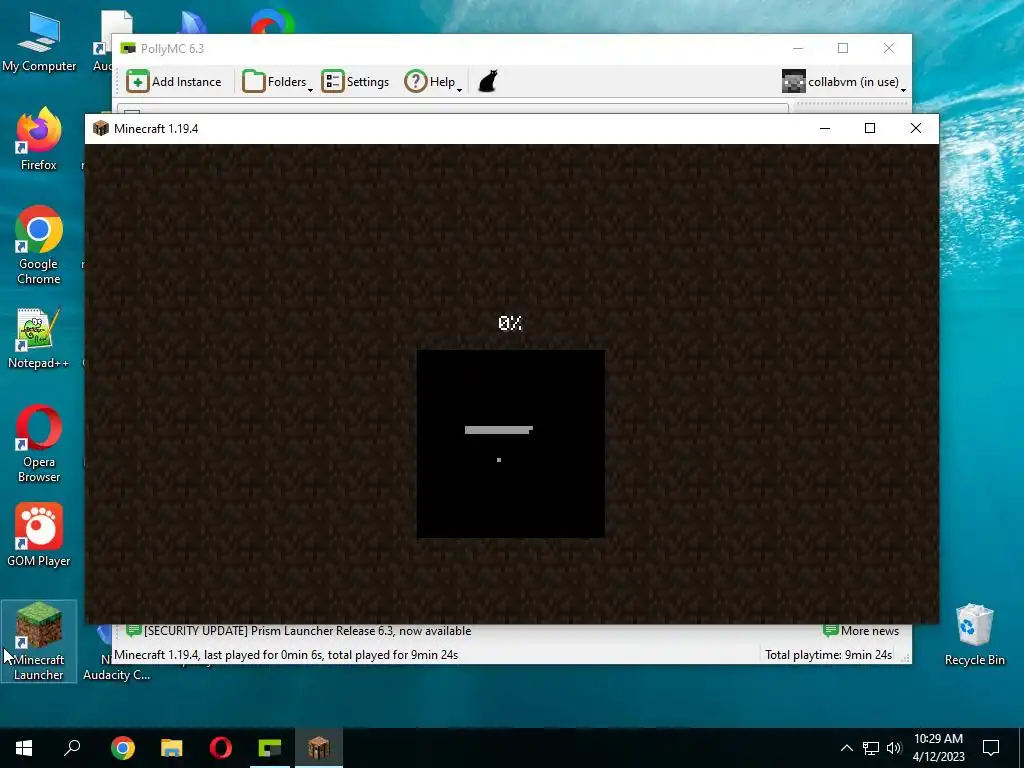
Task: Launch Opera Browser from desktop
Action: point(39,444)
